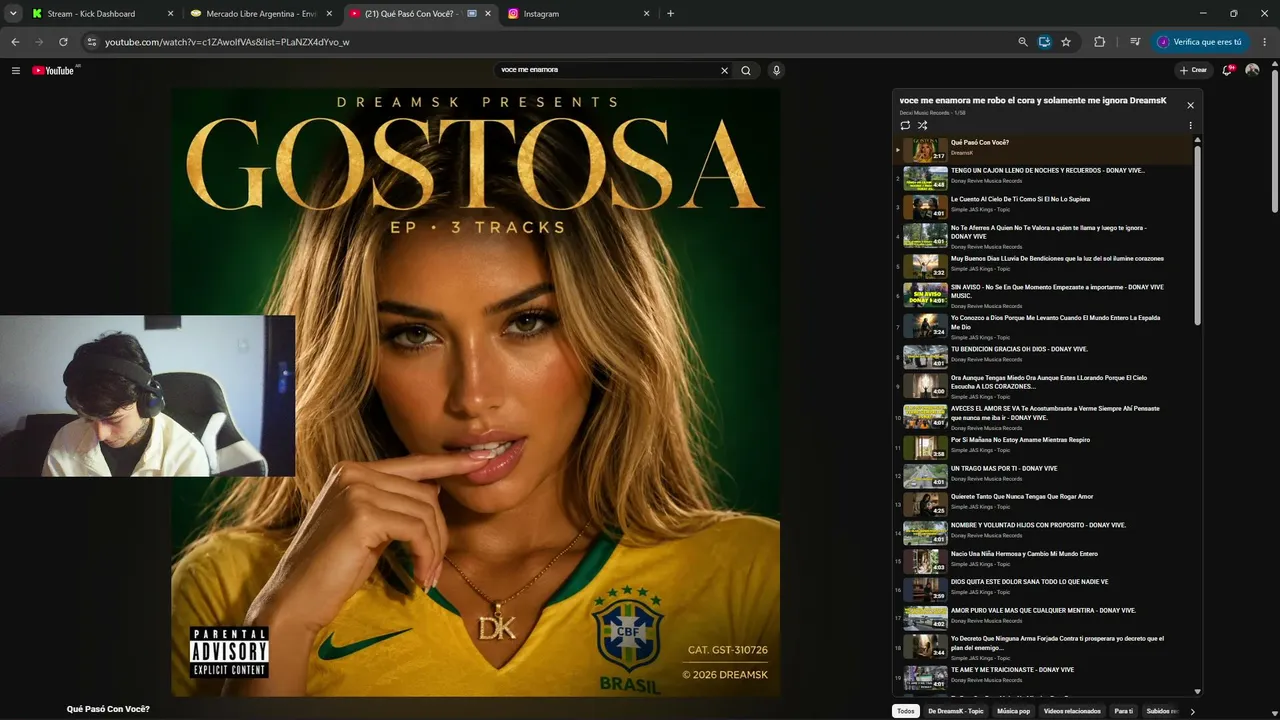The image size is (1280, 720).
Task: Open the UN TRAGO MAS POR TI thumbnail
Action: click(x=925, y=475)
